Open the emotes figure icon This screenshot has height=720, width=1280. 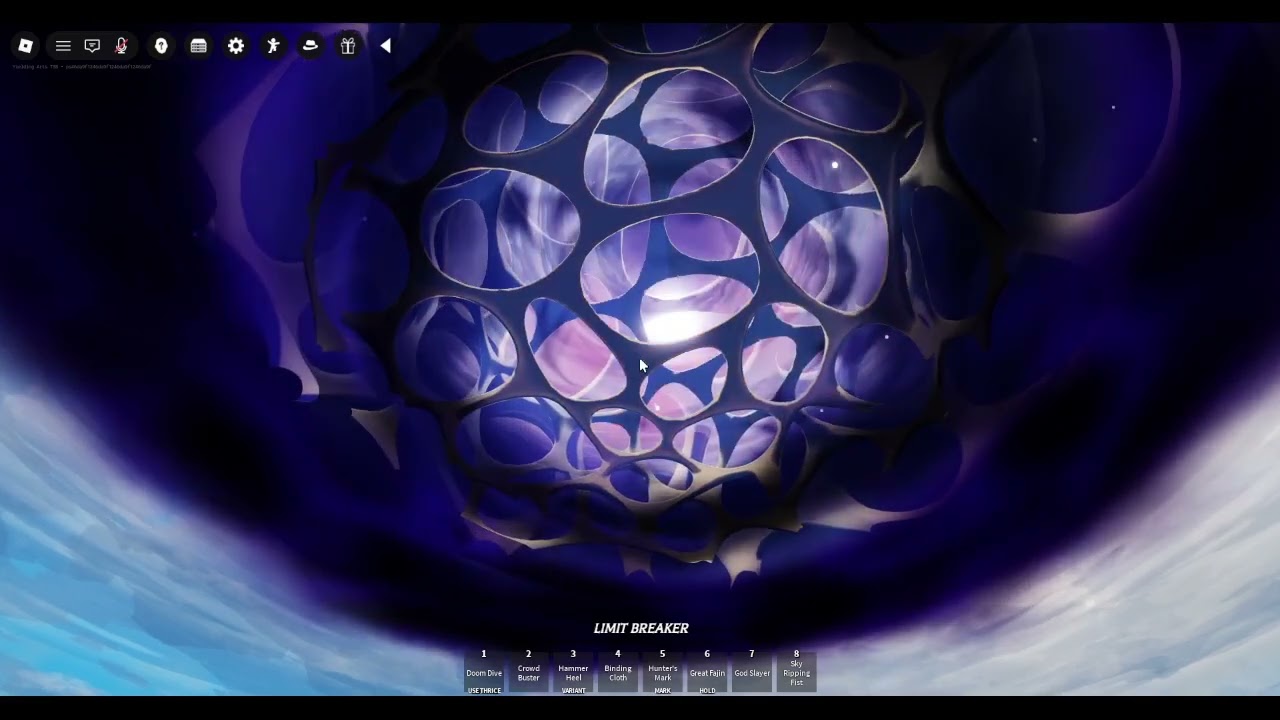click(273, 46)
